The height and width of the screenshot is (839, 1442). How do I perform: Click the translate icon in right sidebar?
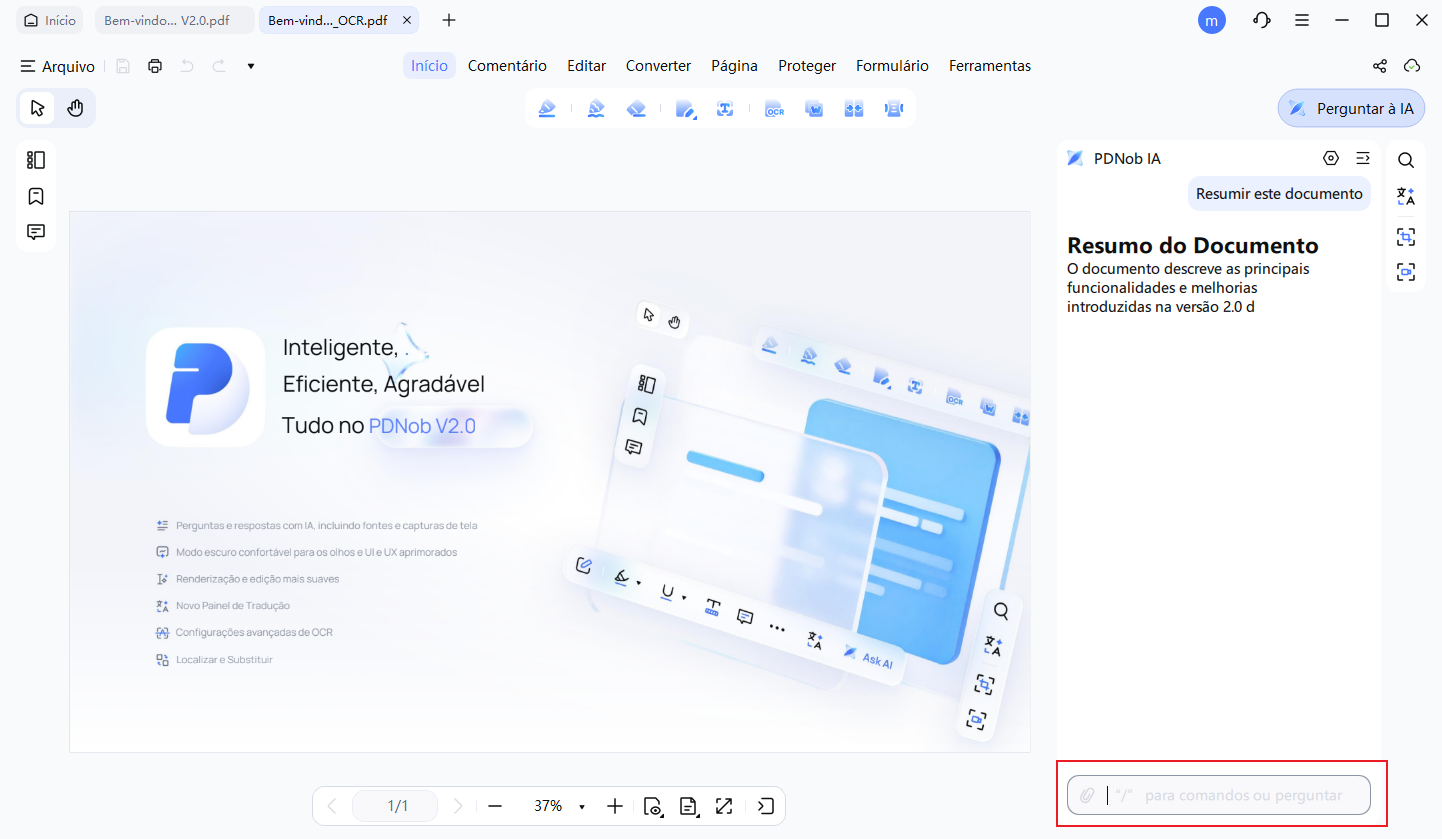1406,197
